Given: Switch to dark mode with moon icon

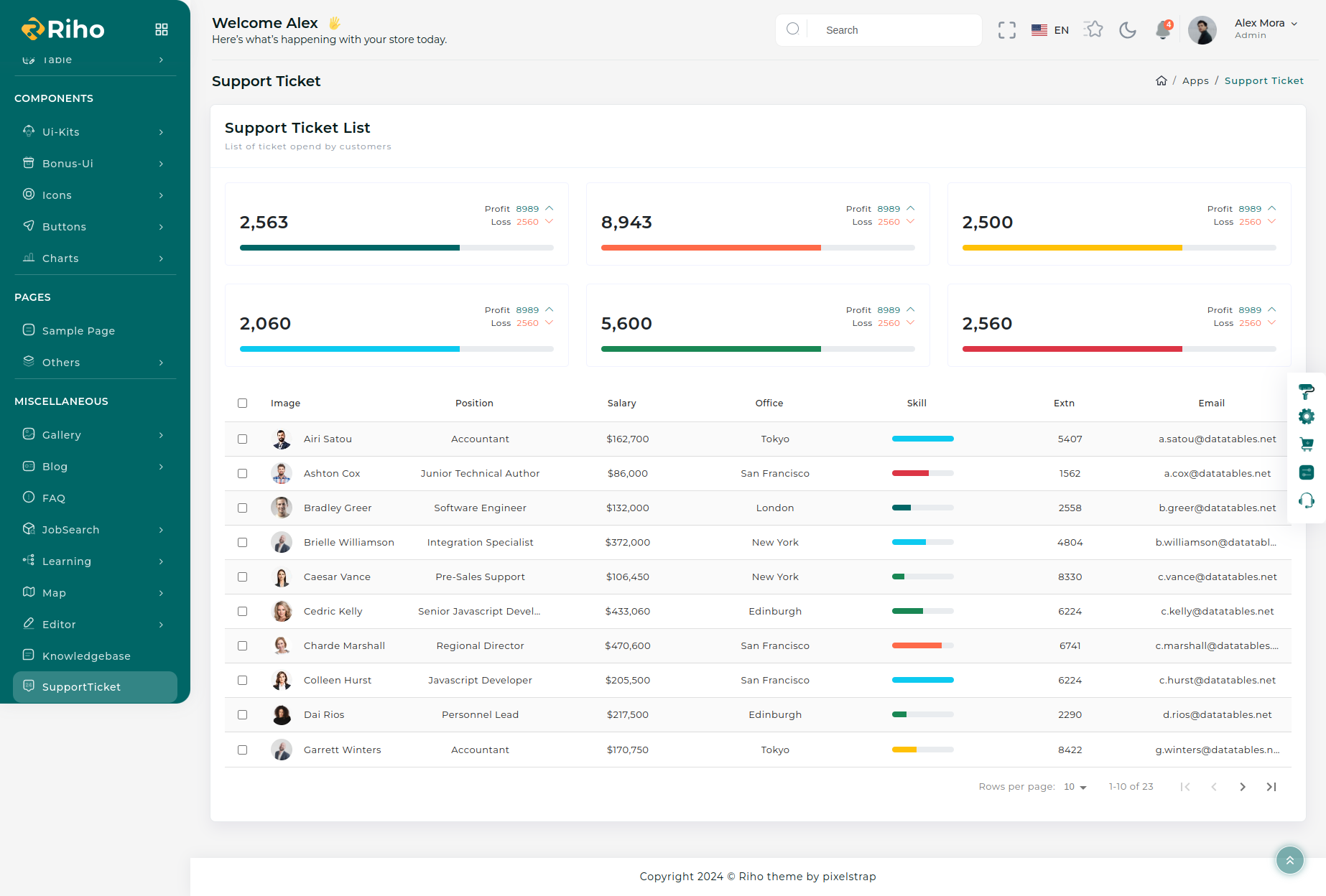Looking at the screenshot, I should tap(1128, 30).
